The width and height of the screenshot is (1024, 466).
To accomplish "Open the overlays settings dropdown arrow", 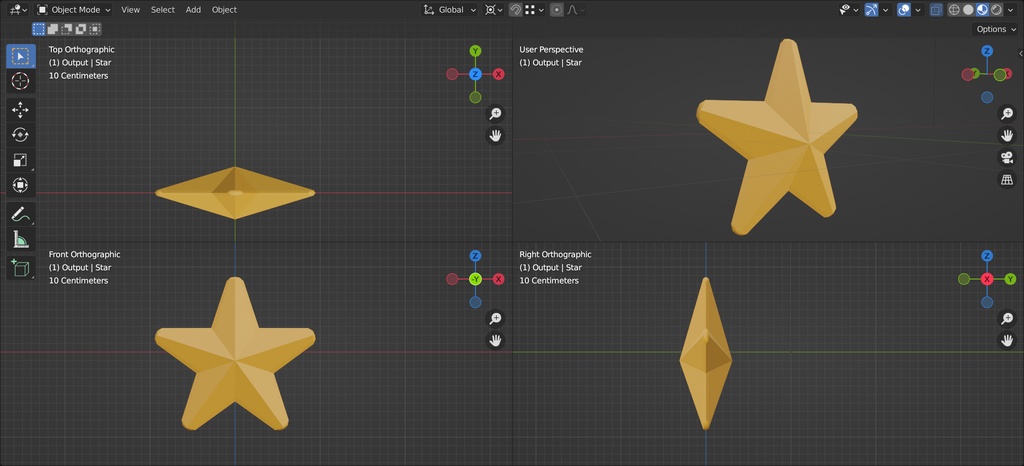I will pyautogui.click(x=918, y=10).
